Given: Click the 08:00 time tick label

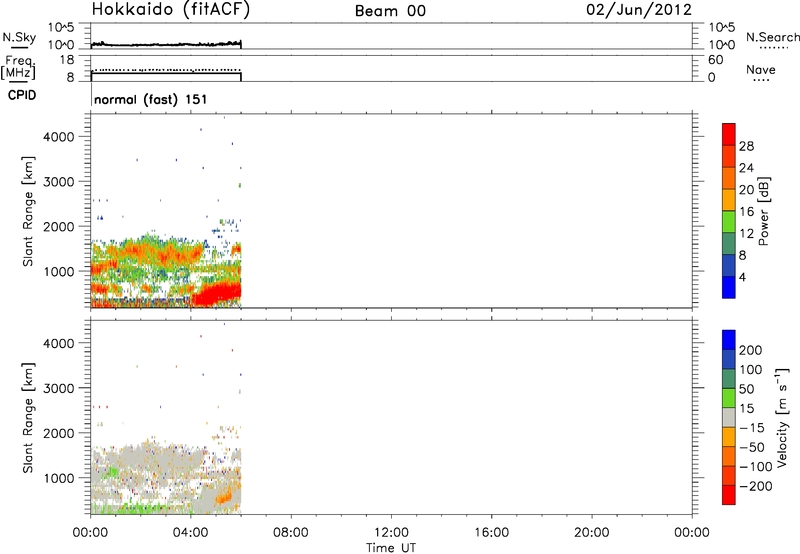Looking at the screenshot, I should (x=291, y=533).
